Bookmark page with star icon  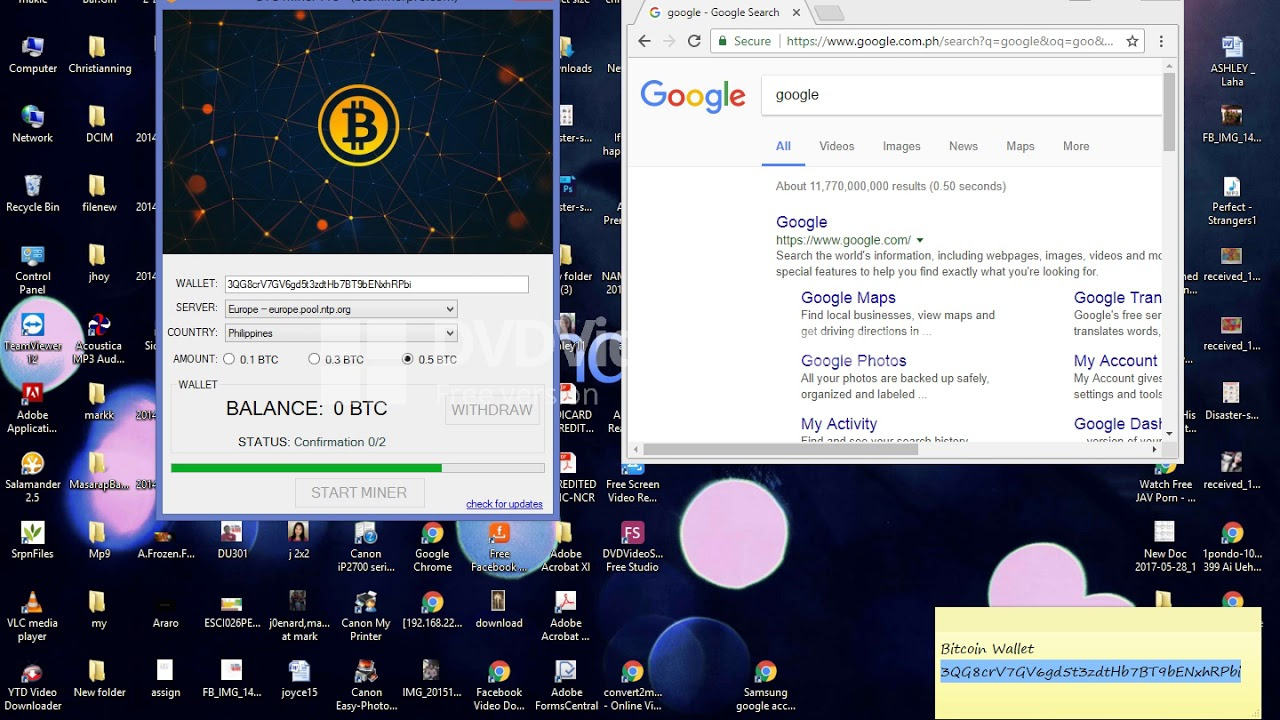(1132, 41)
